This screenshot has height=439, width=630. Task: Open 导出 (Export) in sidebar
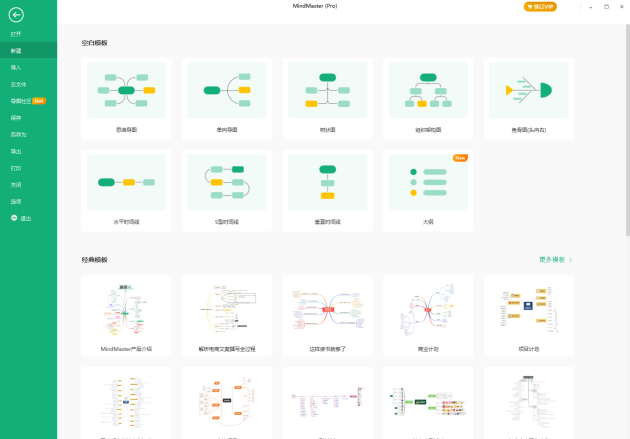tap(16, 151)
